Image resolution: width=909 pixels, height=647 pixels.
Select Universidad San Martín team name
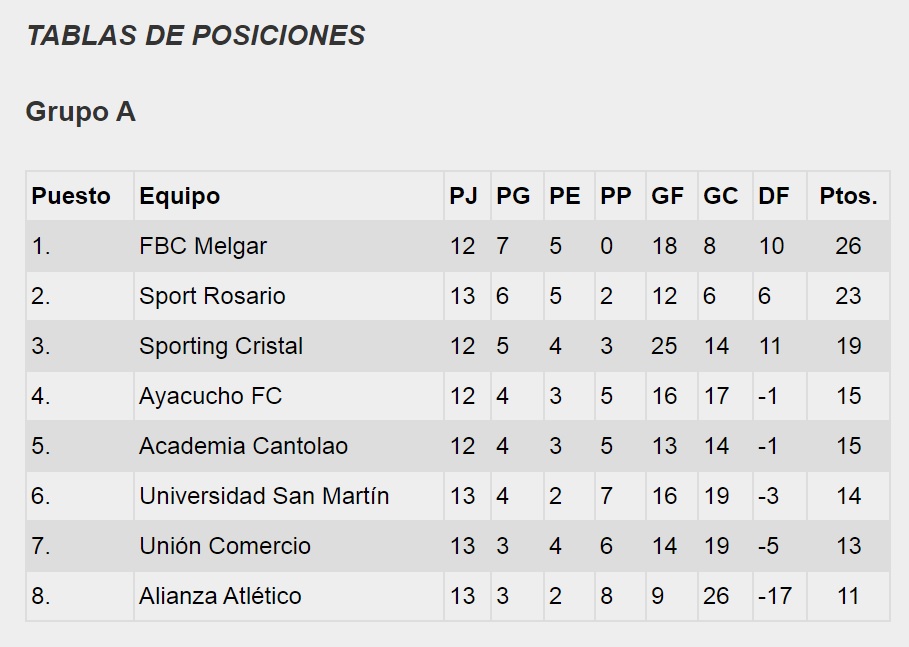[x=264, y=496]
